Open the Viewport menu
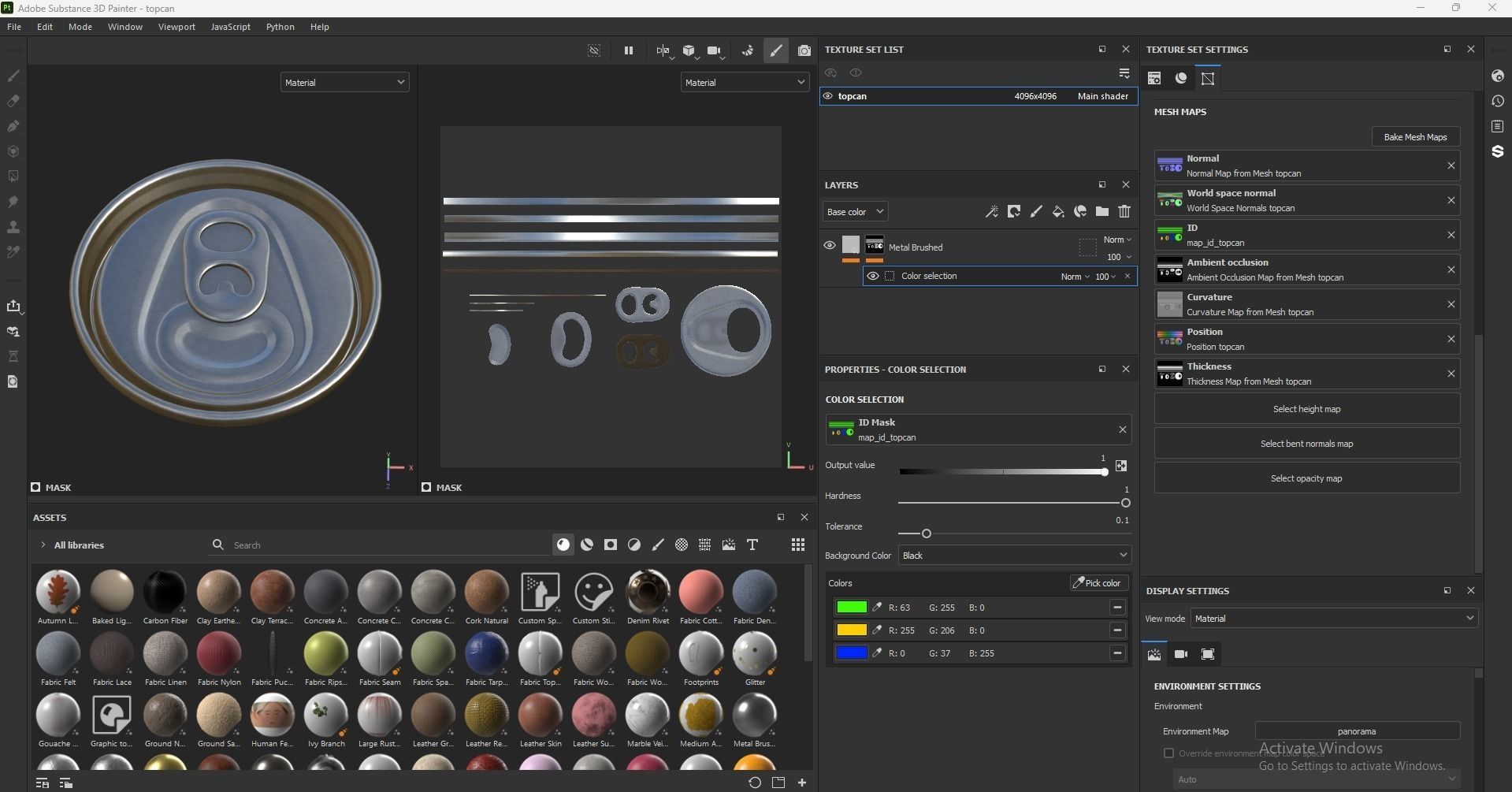 click(176, 27)
